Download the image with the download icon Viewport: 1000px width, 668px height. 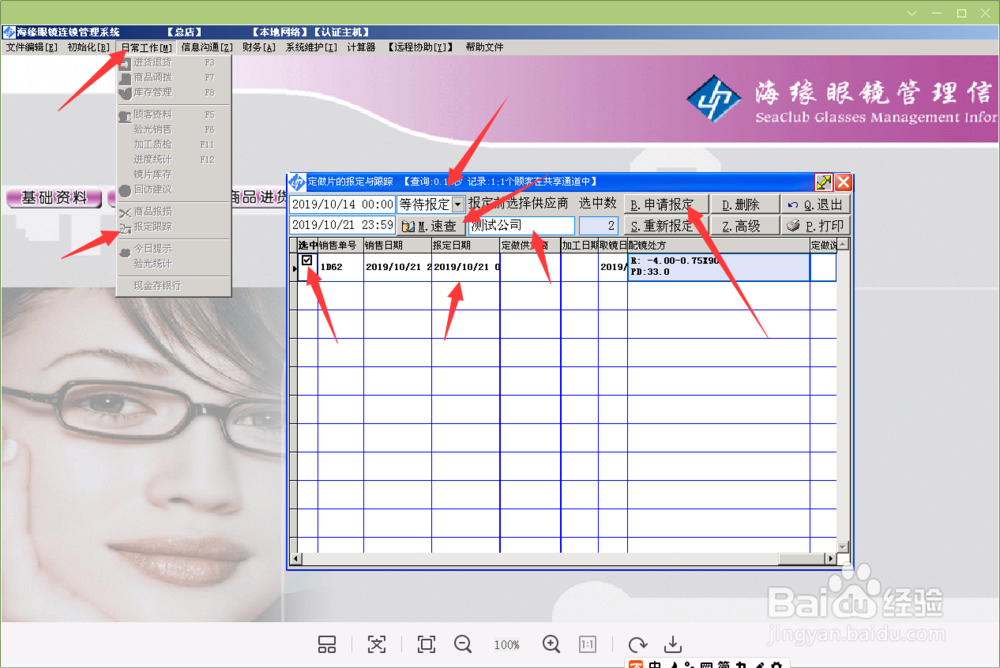click(x=673, y=644)
